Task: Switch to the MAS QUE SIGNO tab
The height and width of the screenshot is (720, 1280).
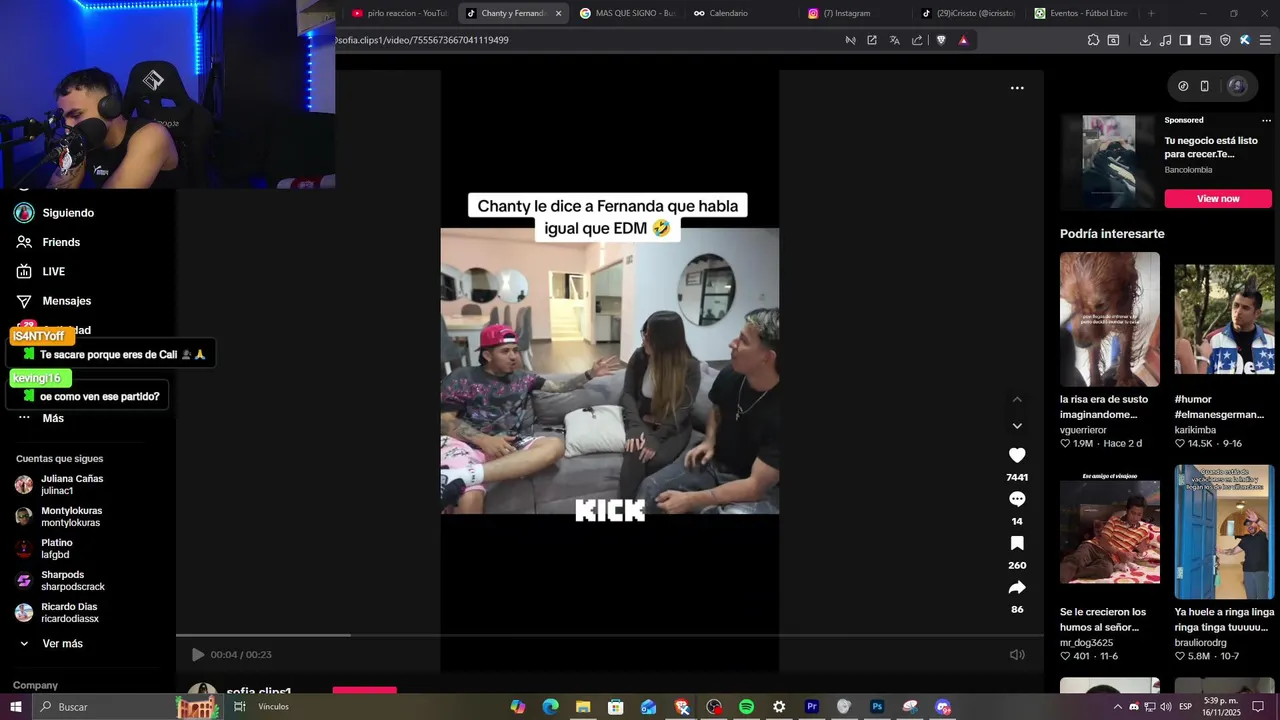Action: [x=626, y=13]
